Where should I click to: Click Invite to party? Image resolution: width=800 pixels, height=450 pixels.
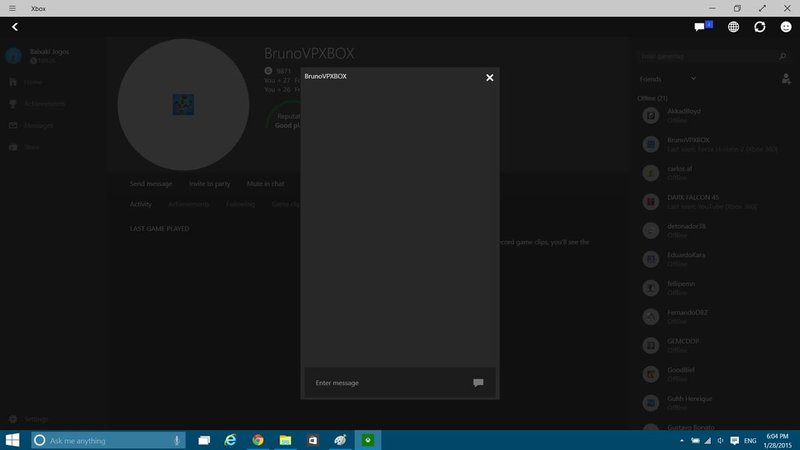click(x=209, y=184)
